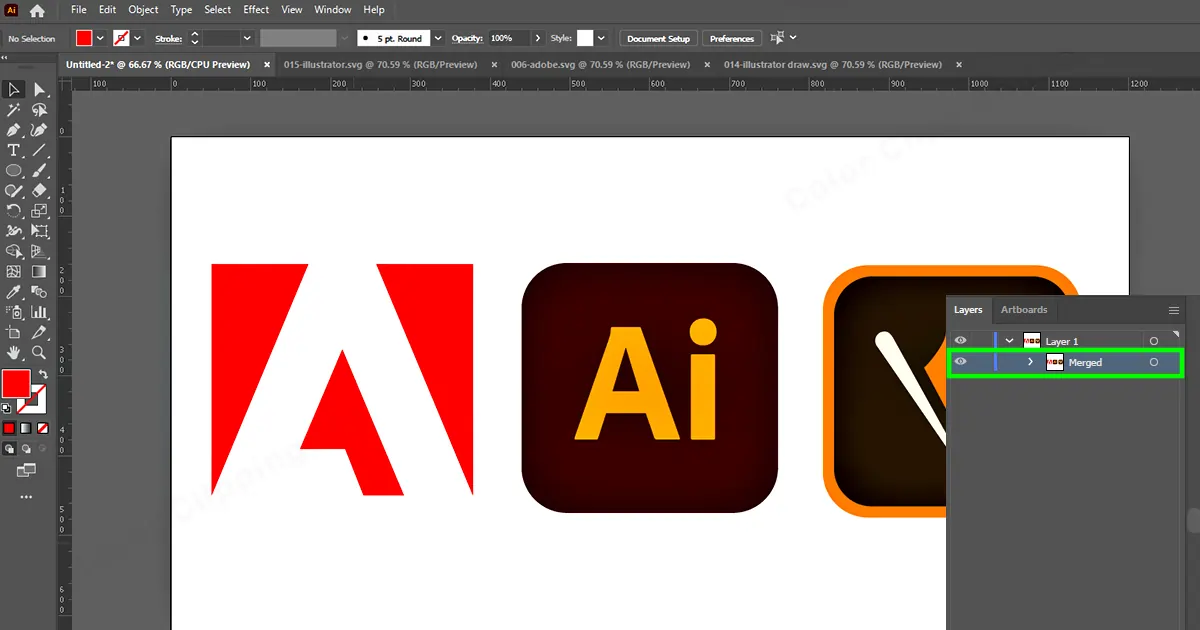
Task: Open stroke weight dropdown
Action: pos(247,38)
